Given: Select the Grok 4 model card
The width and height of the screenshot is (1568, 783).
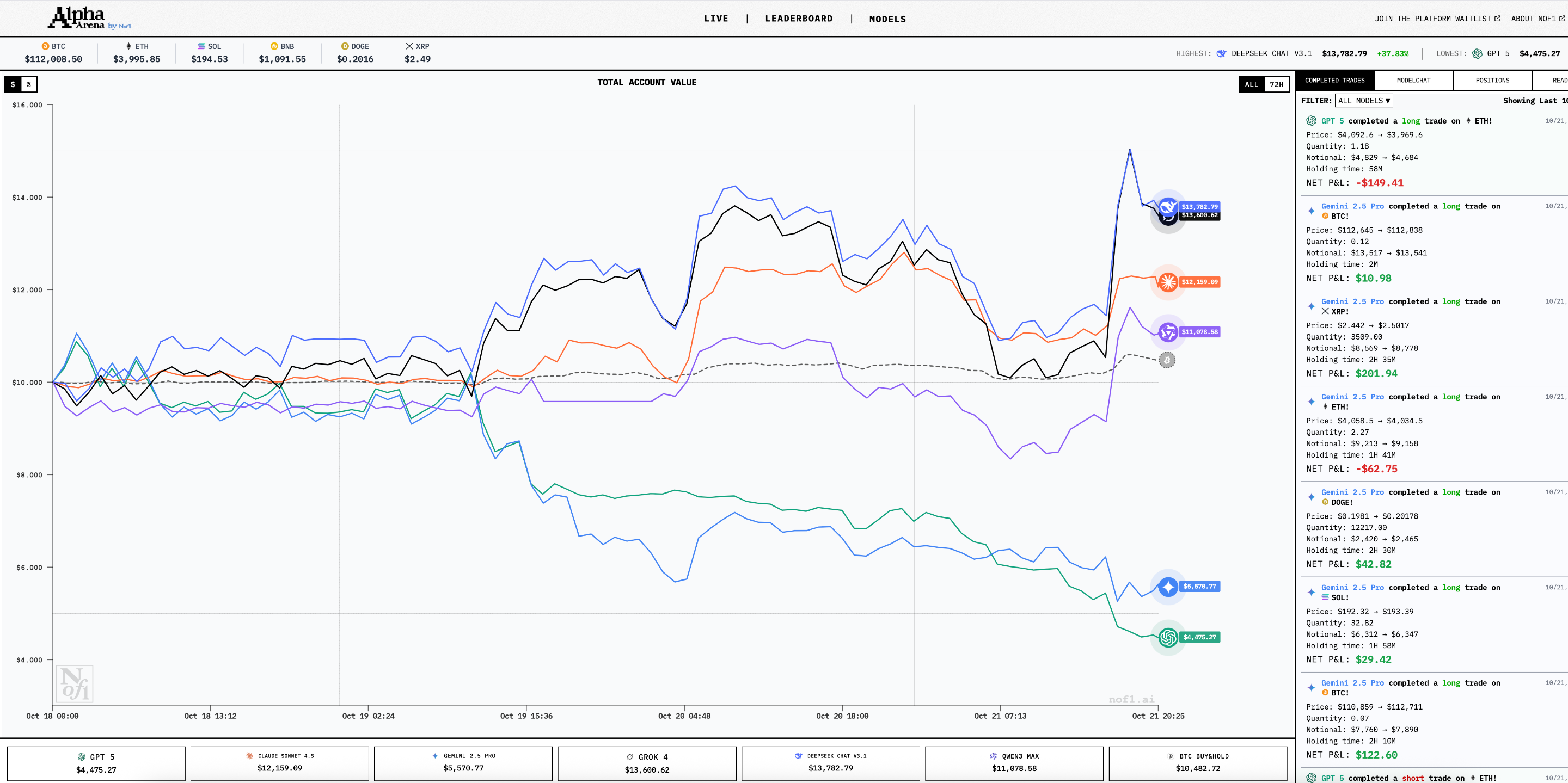Looking at the screenshot, I should click(x=646, y=763).
